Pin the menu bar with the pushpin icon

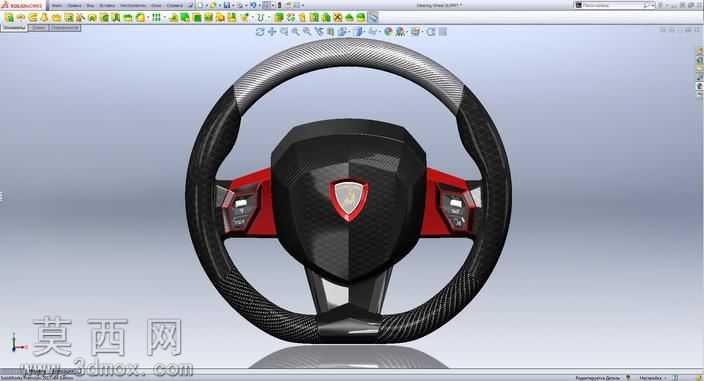tap(189, 5)
